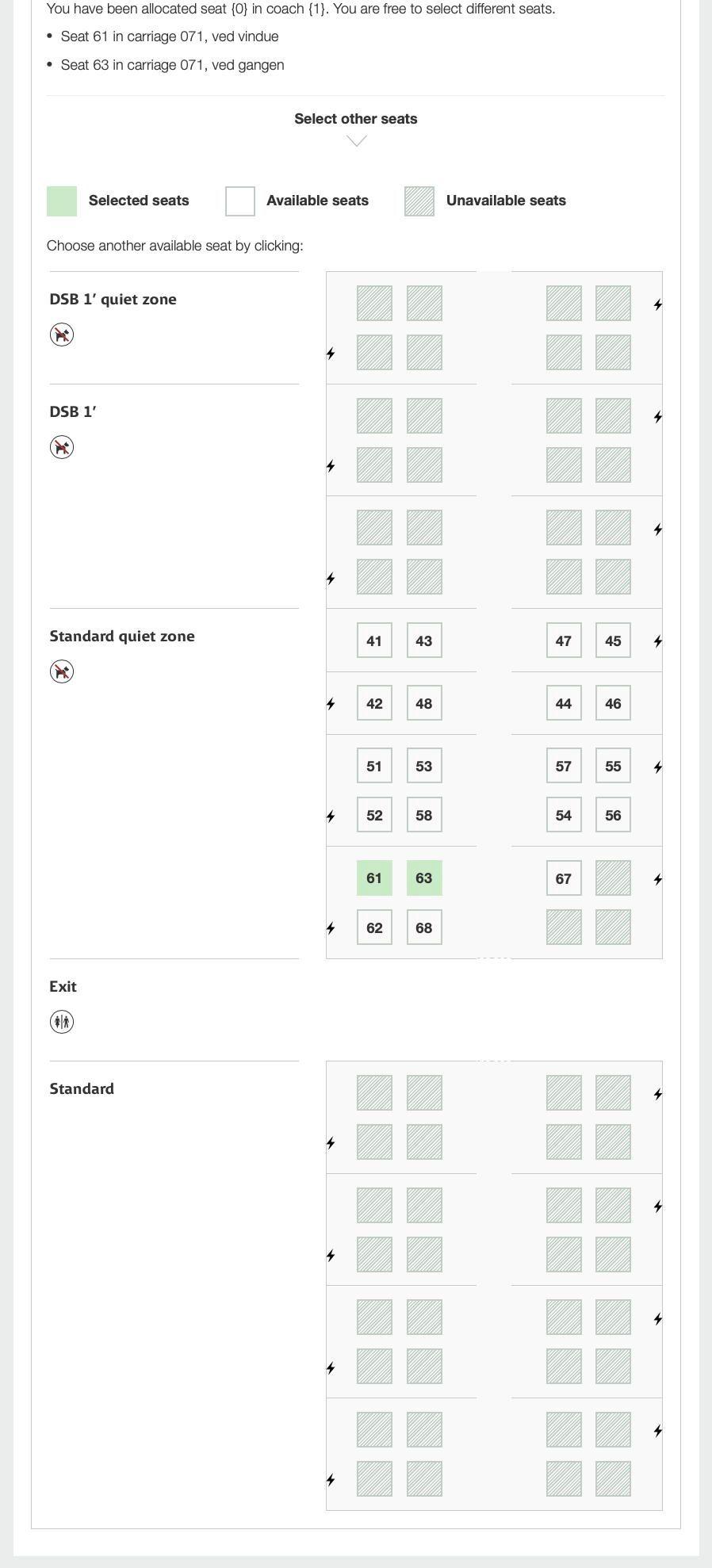Click the power outlet icon in the Standard section
This screenshot has width=712, height=1568.
coord(658,1092)
